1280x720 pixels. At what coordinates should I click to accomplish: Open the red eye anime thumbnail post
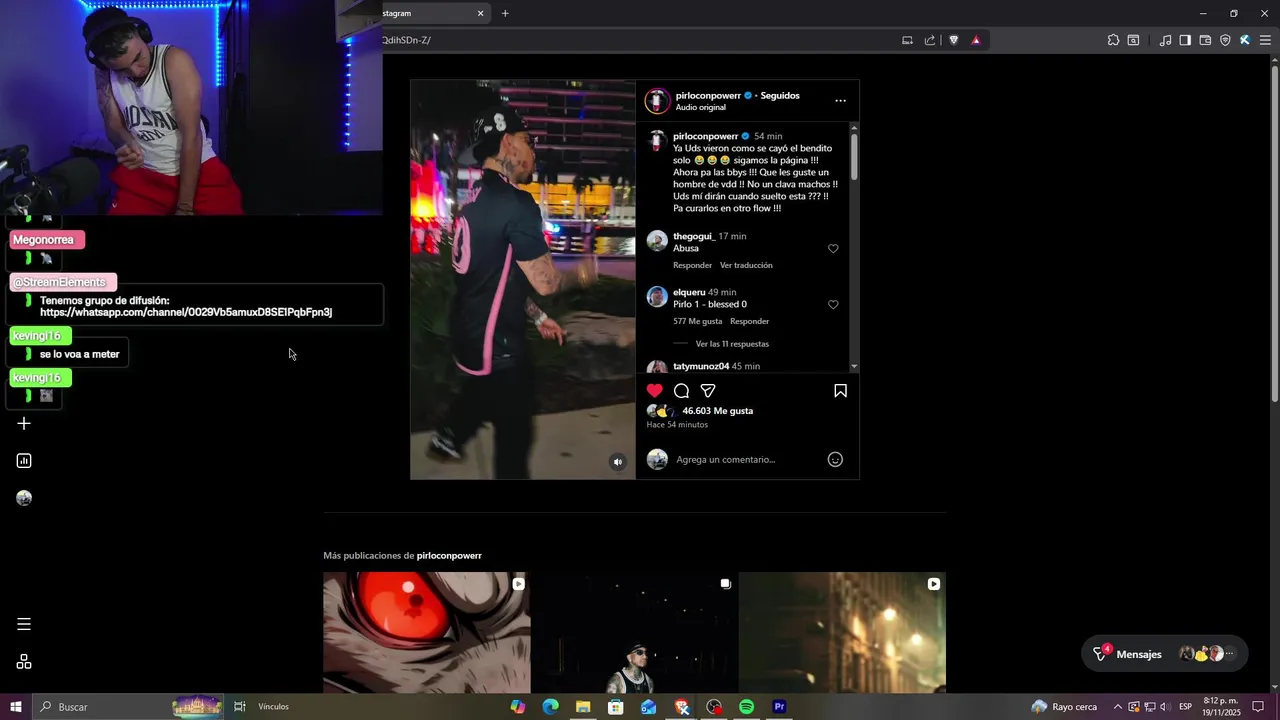point(427,632)
